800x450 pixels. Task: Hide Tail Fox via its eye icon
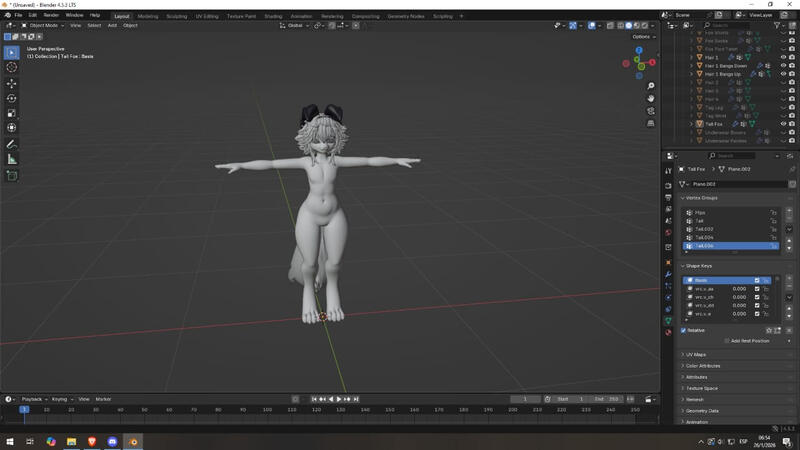[x=784, y=124]
